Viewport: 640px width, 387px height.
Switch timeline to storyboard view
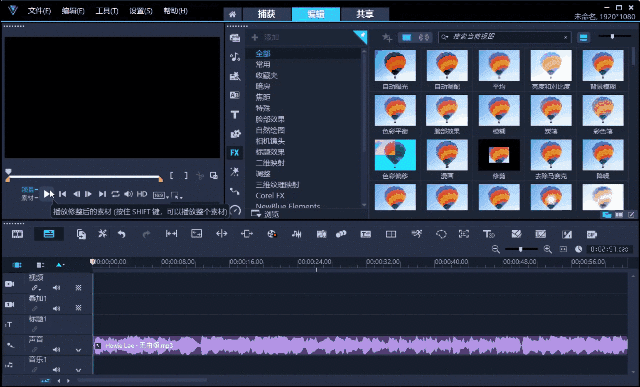(x=17, y=234)
